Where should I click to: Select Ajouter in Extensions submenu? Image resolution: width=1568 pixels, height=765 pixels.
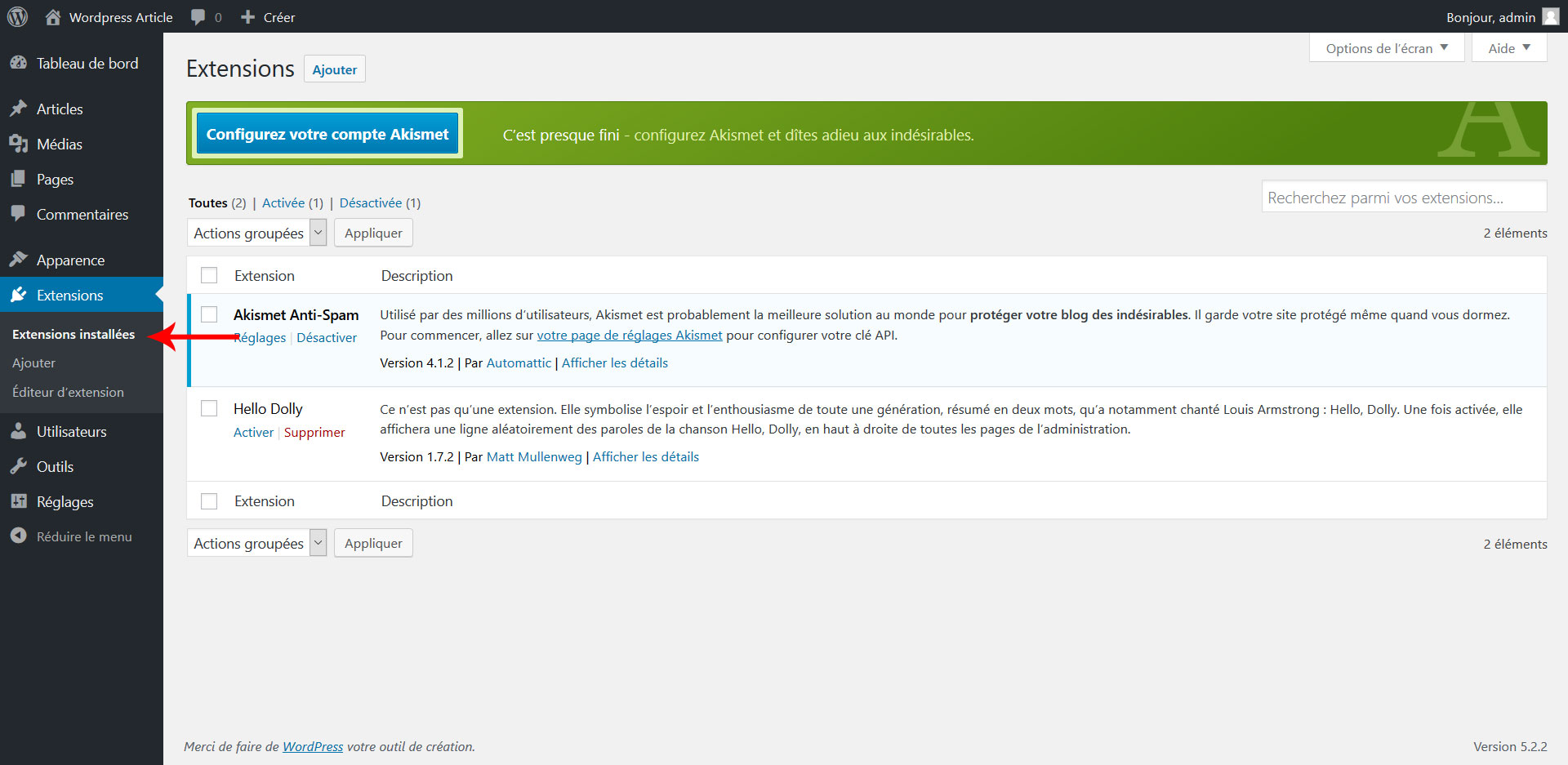pos(33,362)
